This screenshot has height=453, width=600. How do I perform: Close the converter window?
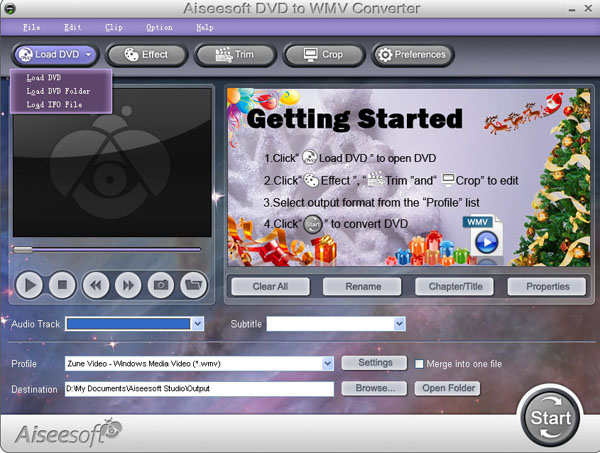click(589, 8)
